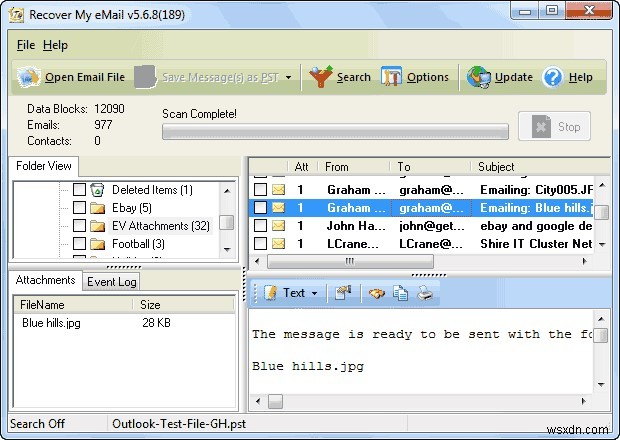Screen dimensions: 620x440
Task: Open Options via its tools icon
Action: (x=391, y=76)
